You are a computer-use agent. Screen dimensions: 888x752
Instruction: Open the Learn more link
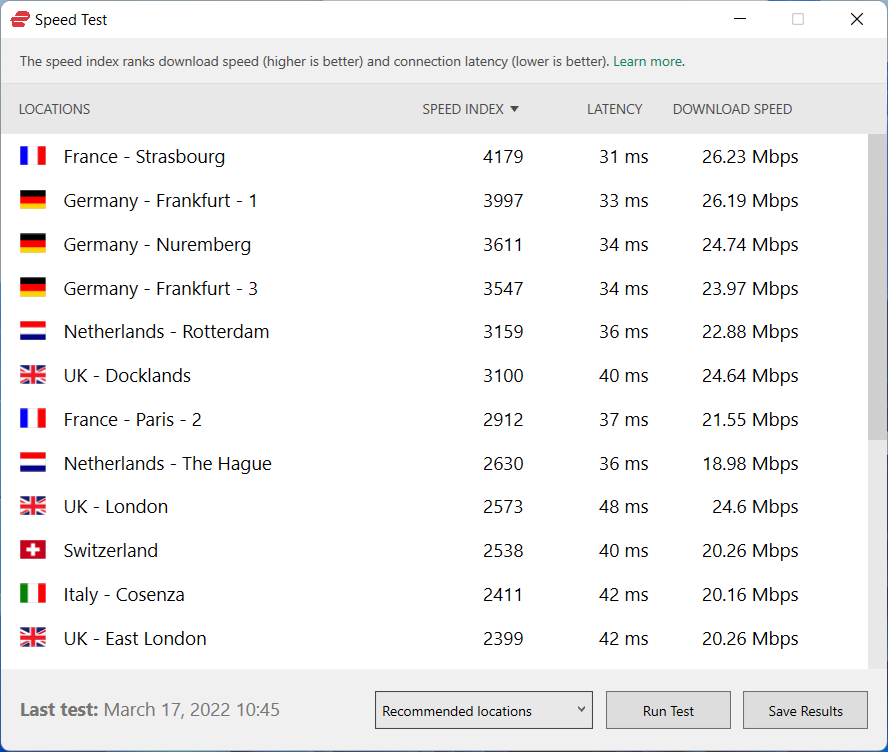tap(647, 61)
